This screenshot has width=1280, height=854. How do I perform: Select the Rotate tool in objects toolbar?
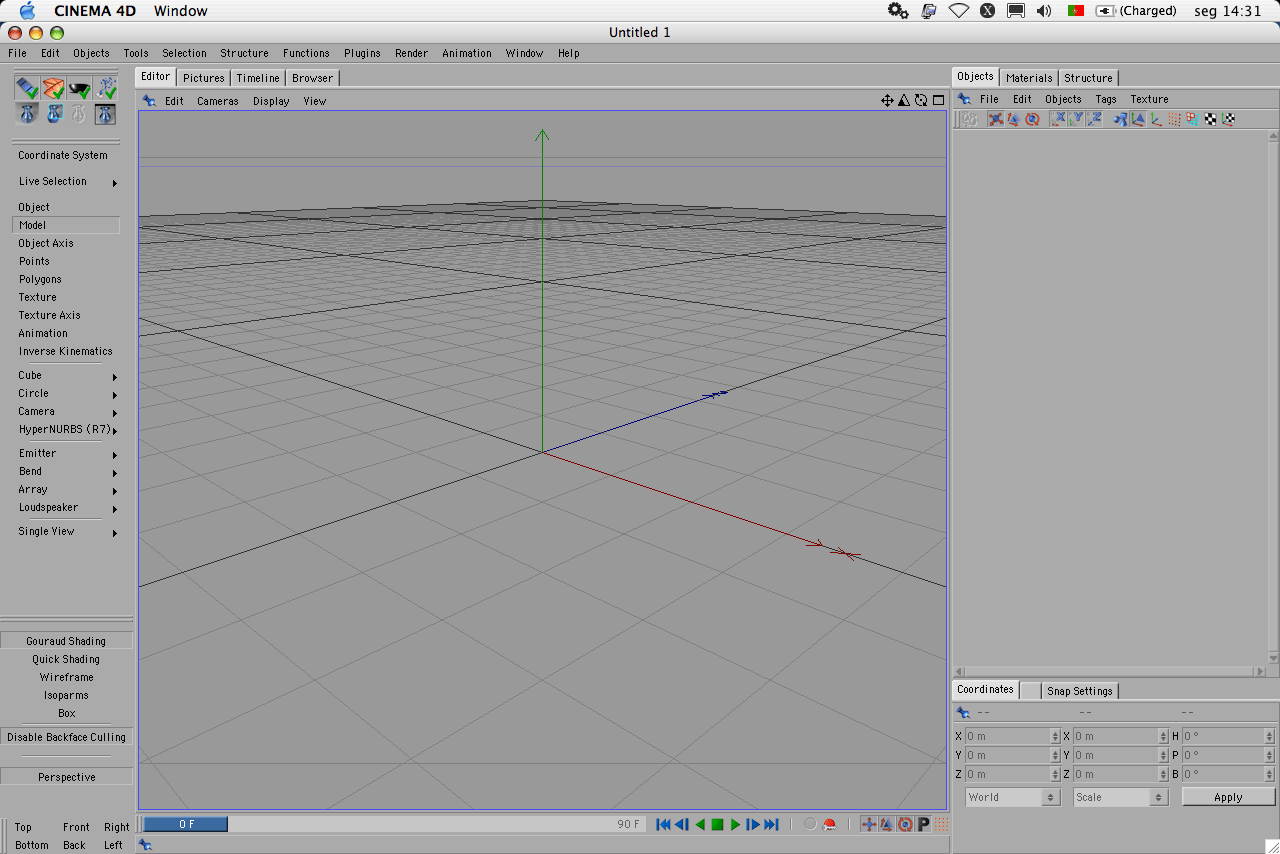coord(1032,119)
